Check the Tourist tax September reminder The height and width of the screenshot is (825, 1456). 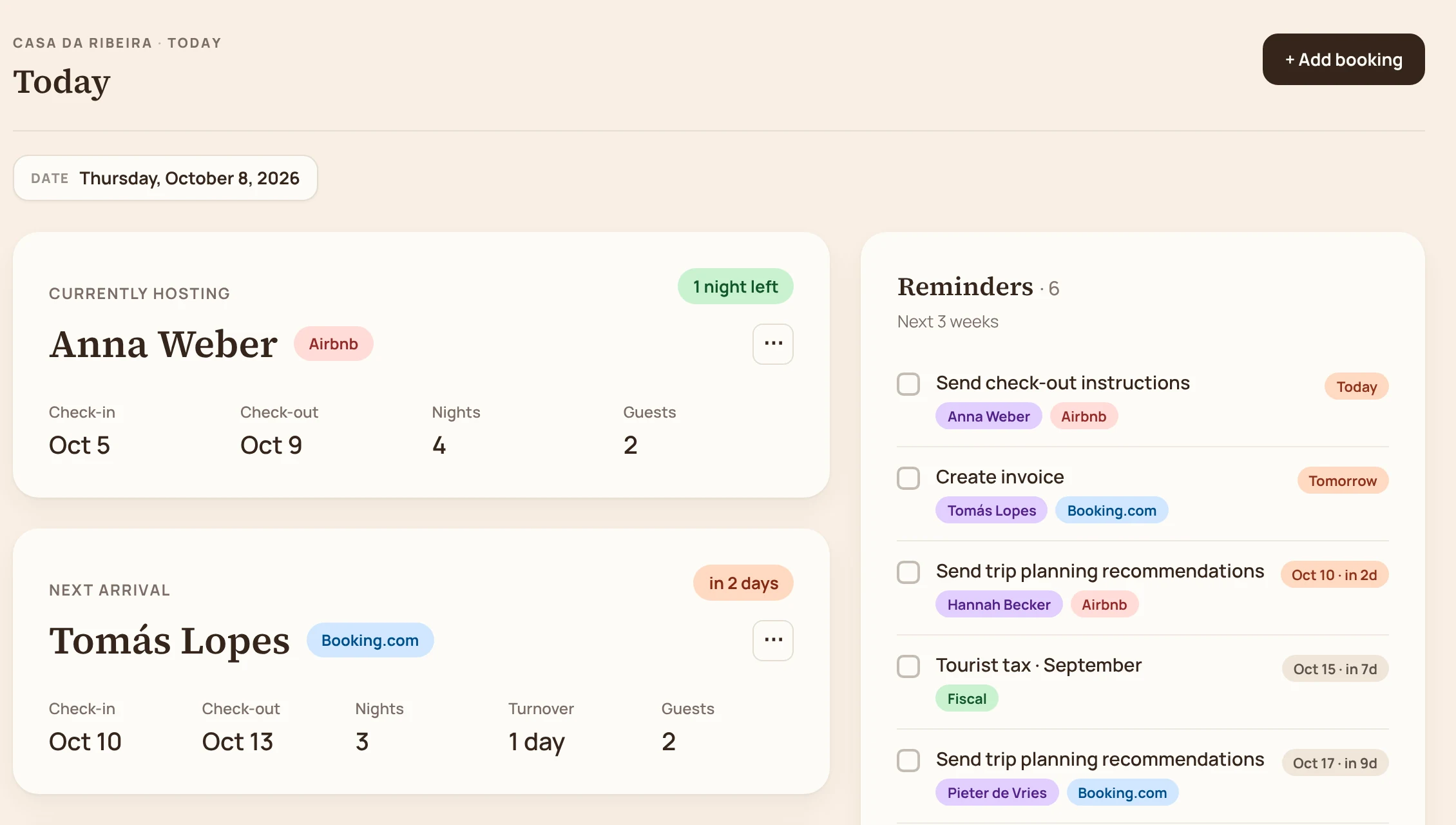pos(908,666)
